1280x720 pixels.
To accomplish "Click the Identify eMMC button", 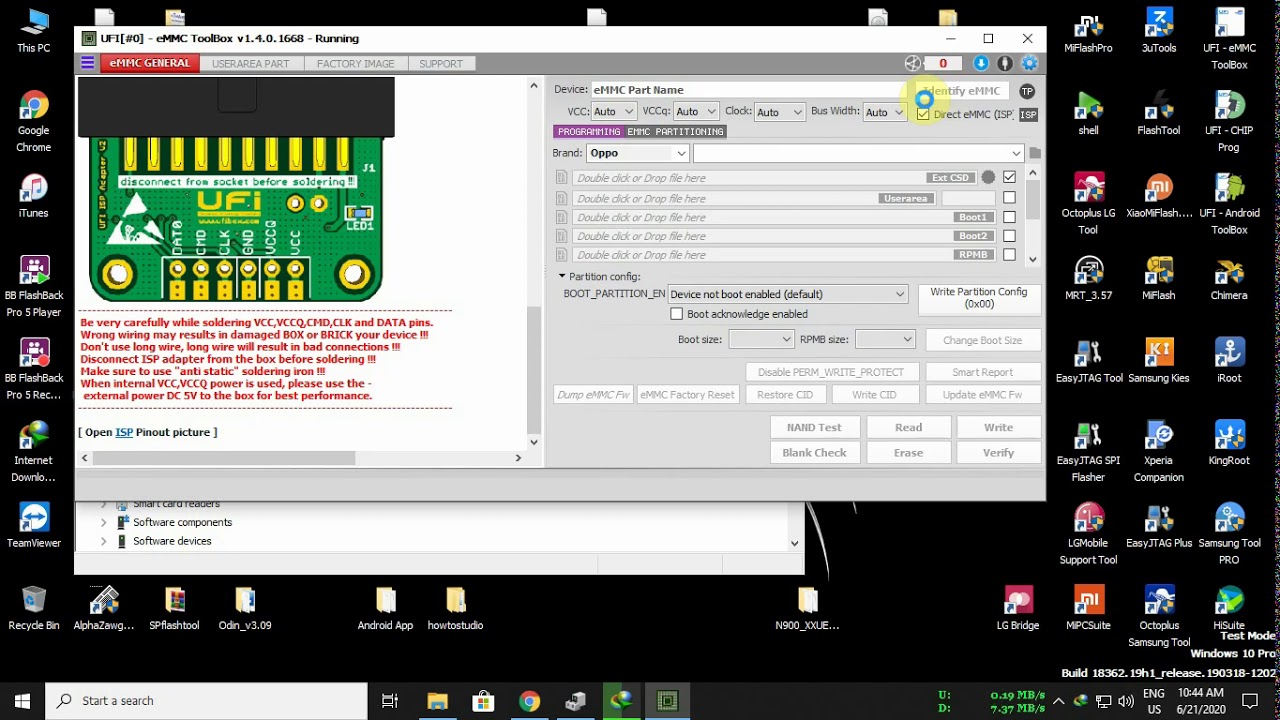I will tap(962, 91).
